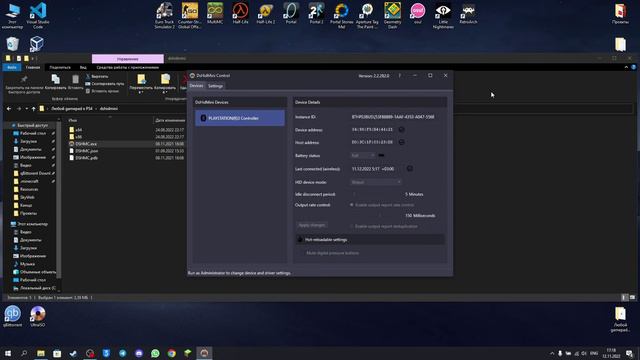
Task: Open Aperture Tag desktop shortcut
Action: click(x=367, y=16)
